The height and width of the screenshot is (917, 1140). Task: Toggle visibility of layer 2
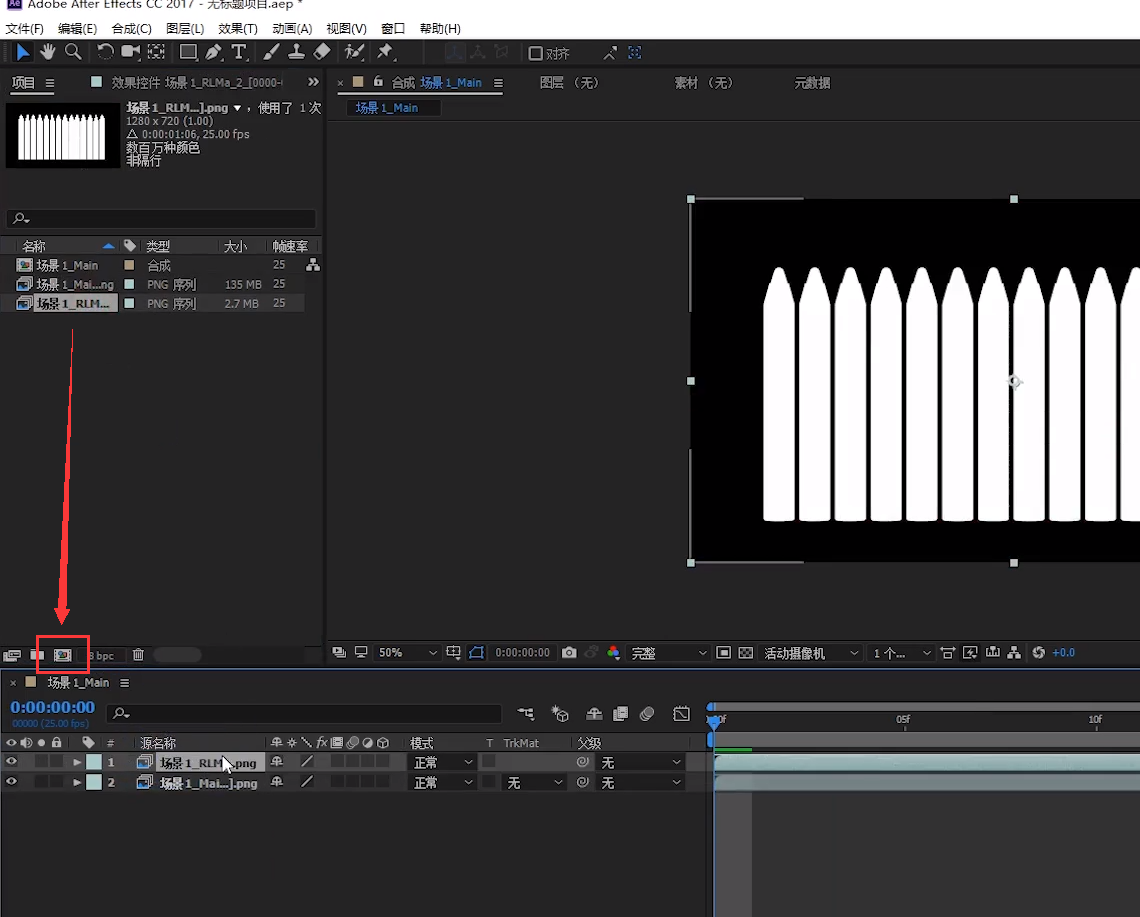point(12,782)
